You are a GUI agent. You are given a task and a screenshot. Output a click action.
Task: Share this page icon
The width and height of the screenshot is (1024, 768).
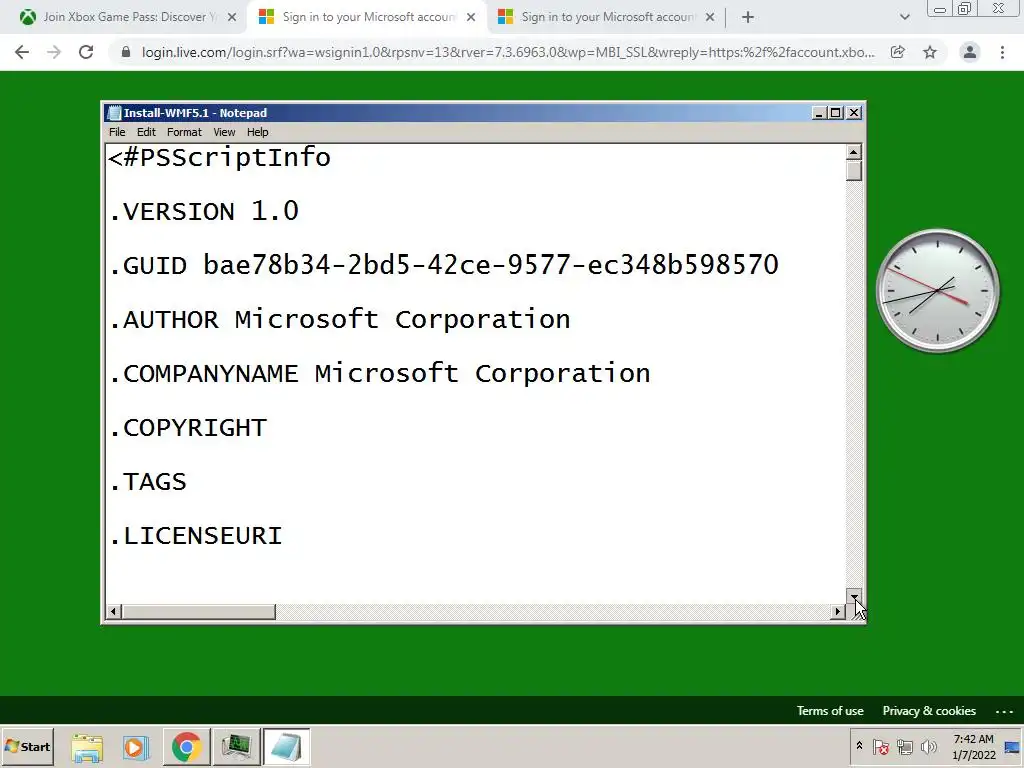point(898,52)
